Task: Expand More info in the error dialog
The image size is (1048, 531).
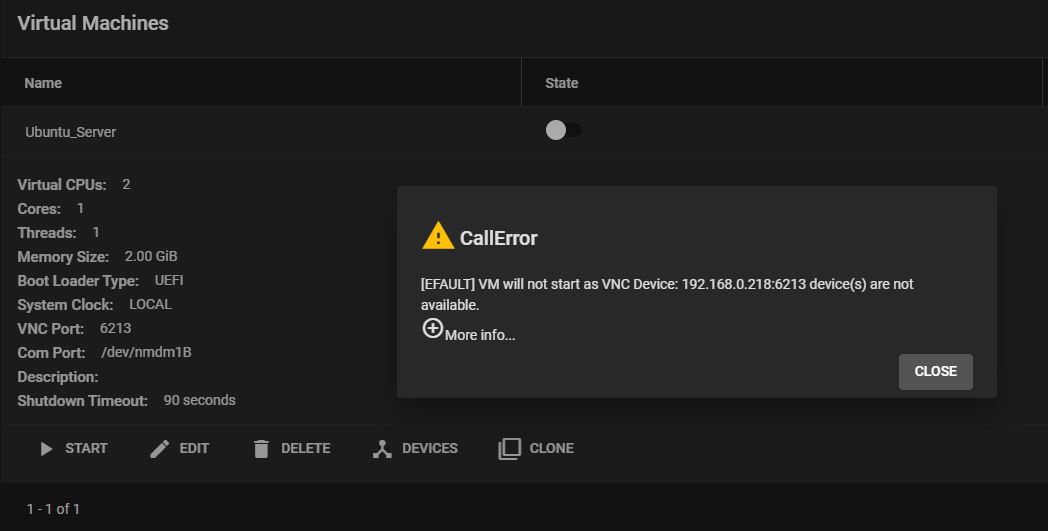Action: click(469, 331)
